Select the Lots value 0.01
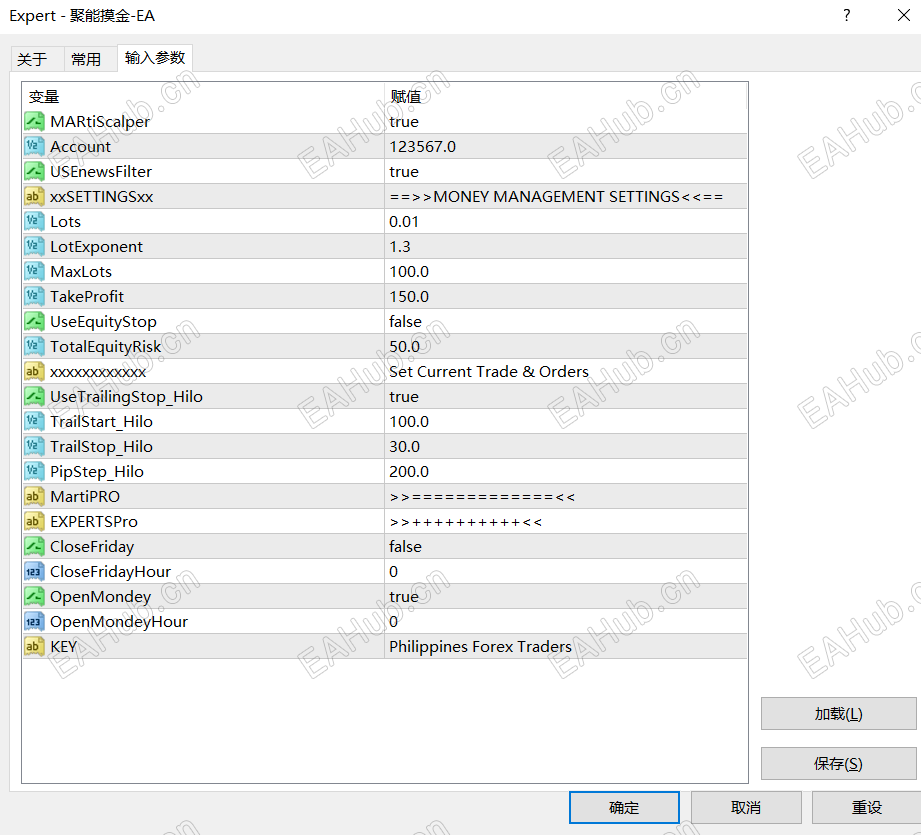Screen dimensions: 921x835 tap(404, 222)
